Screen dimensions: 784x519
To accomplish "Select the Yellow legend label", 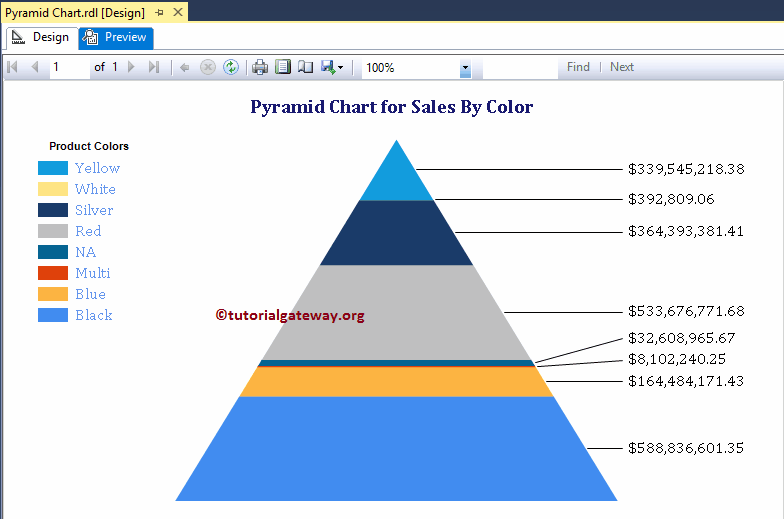I will (x=98, y=168).
